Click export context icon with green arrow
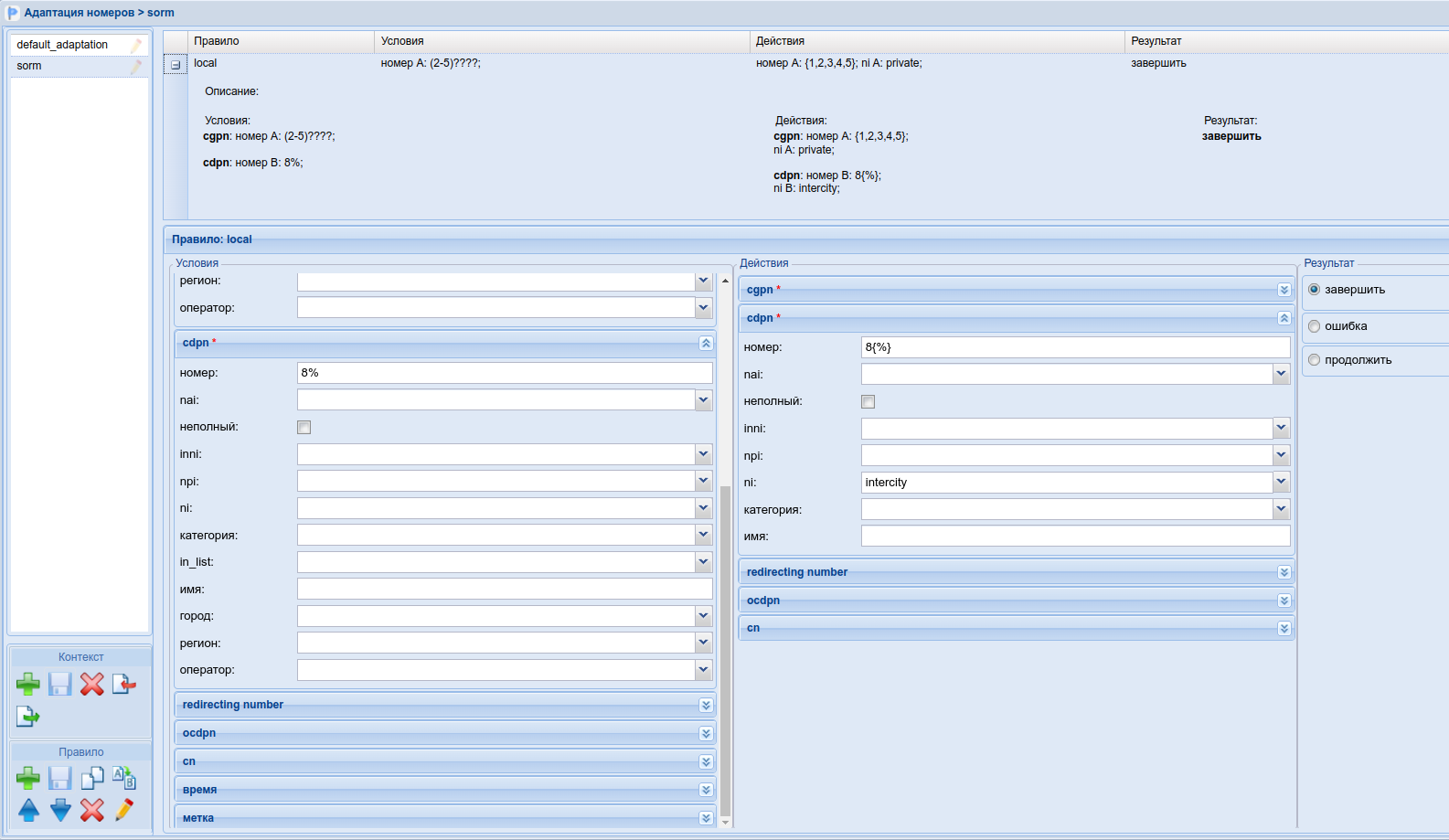Screen dimensions: 1449x840 pos(28,717)
